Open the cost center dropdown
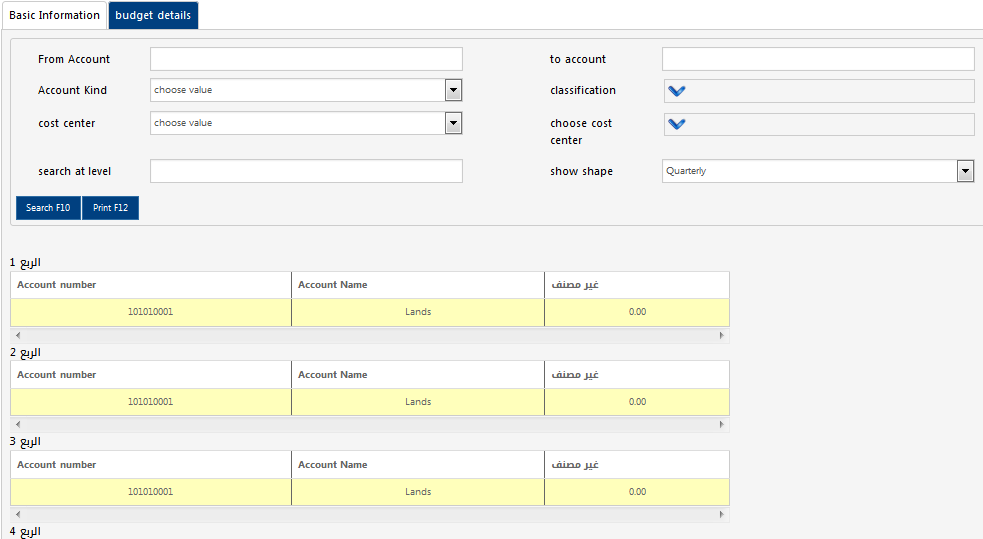 click(x=453, y=123)
